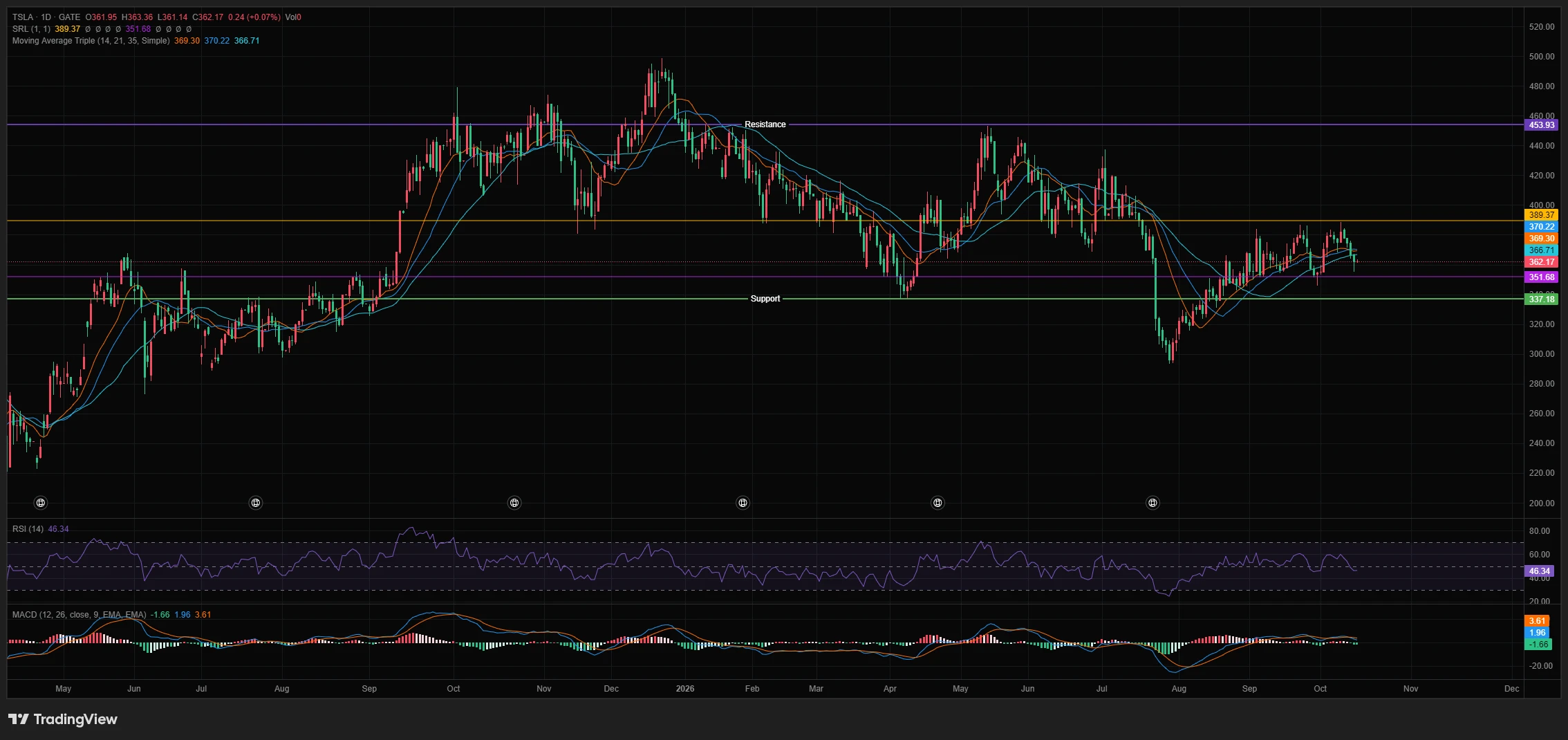This screenshot has height=740, width=1568.
Task: Click the Support line label
Action: pyautogui.click(x=765, y=299)
